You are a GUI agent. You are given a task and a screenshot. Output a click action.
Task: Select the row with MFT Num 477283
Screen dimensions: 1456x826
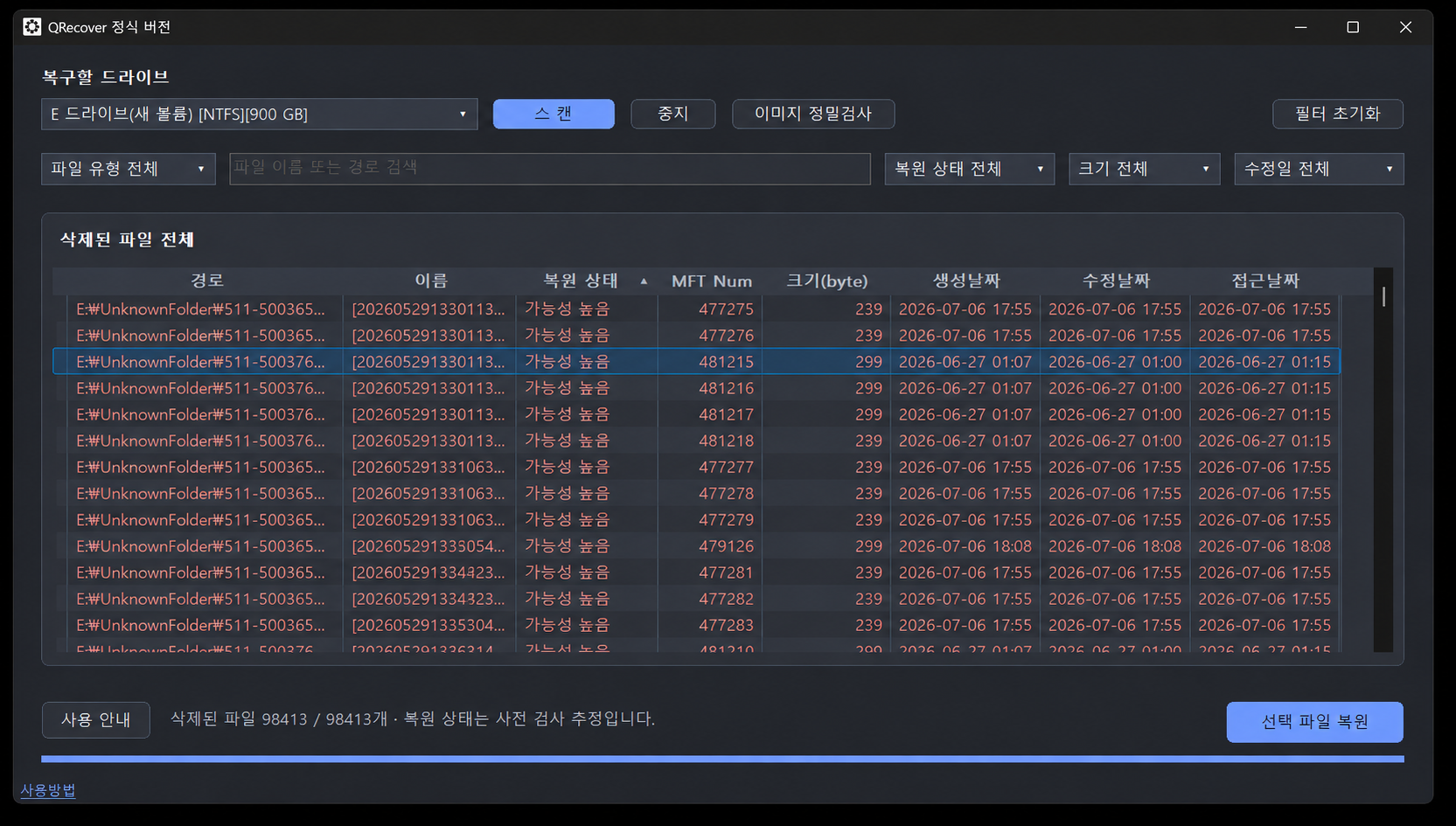pos(696,625)
